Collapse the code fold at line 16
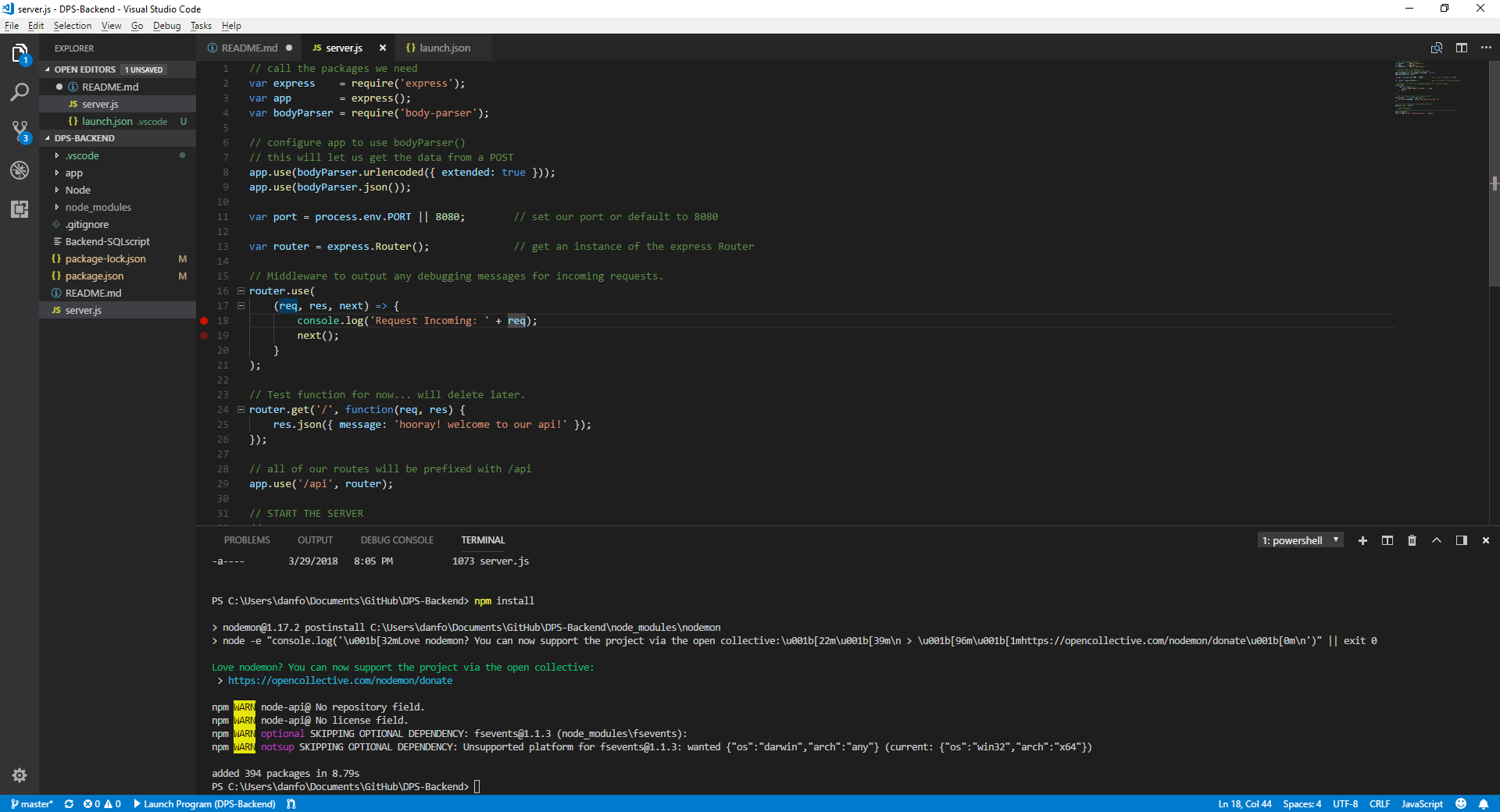Viewport: 1500px width, 812px height. click(x=241, y=290)
